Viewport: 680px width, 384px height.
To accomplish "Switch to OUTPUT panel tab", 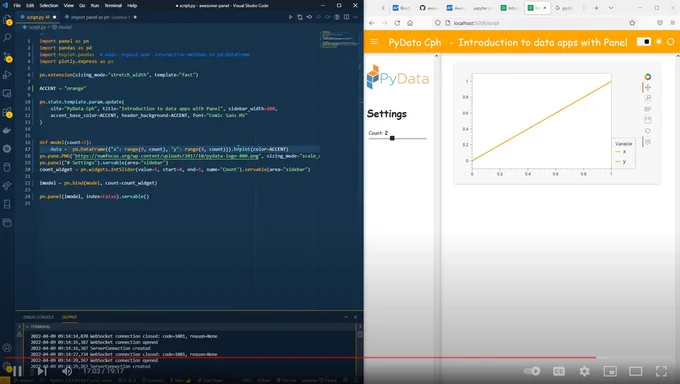I will click(x=69, y=317).
